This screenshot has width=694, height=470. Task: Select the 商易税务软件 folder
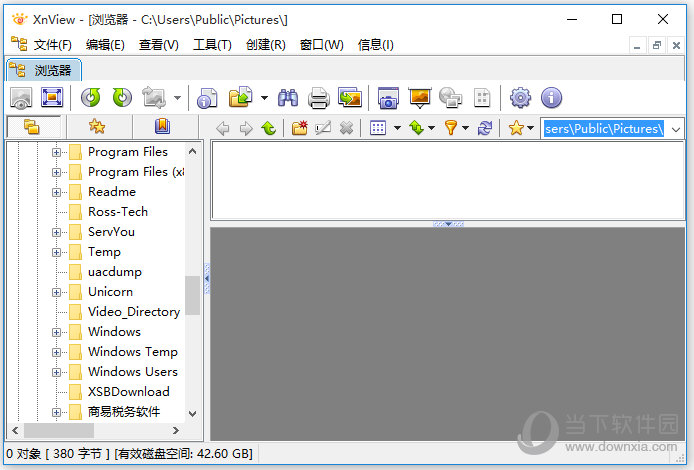pyautogui.click(x=123, y=412)
